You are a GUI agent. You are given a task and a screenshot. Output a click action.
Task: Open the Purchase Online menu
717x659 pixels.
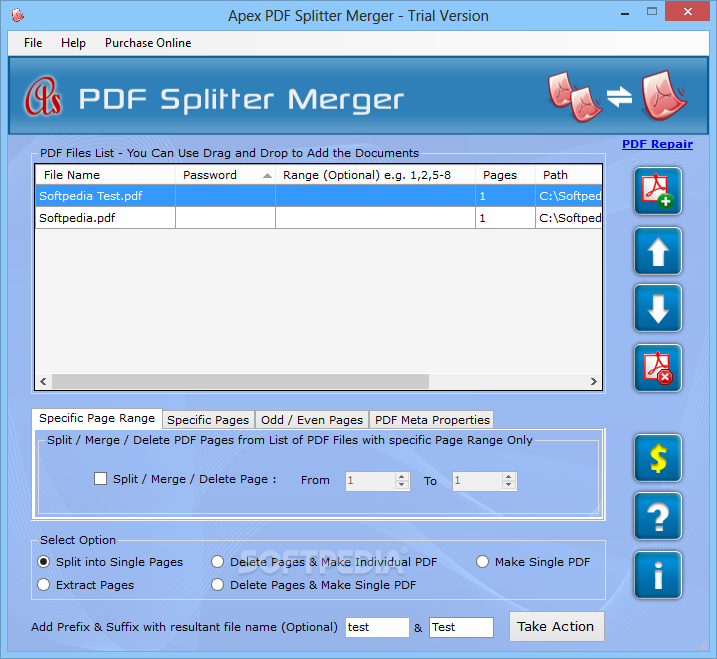click(x=148, y=43)
